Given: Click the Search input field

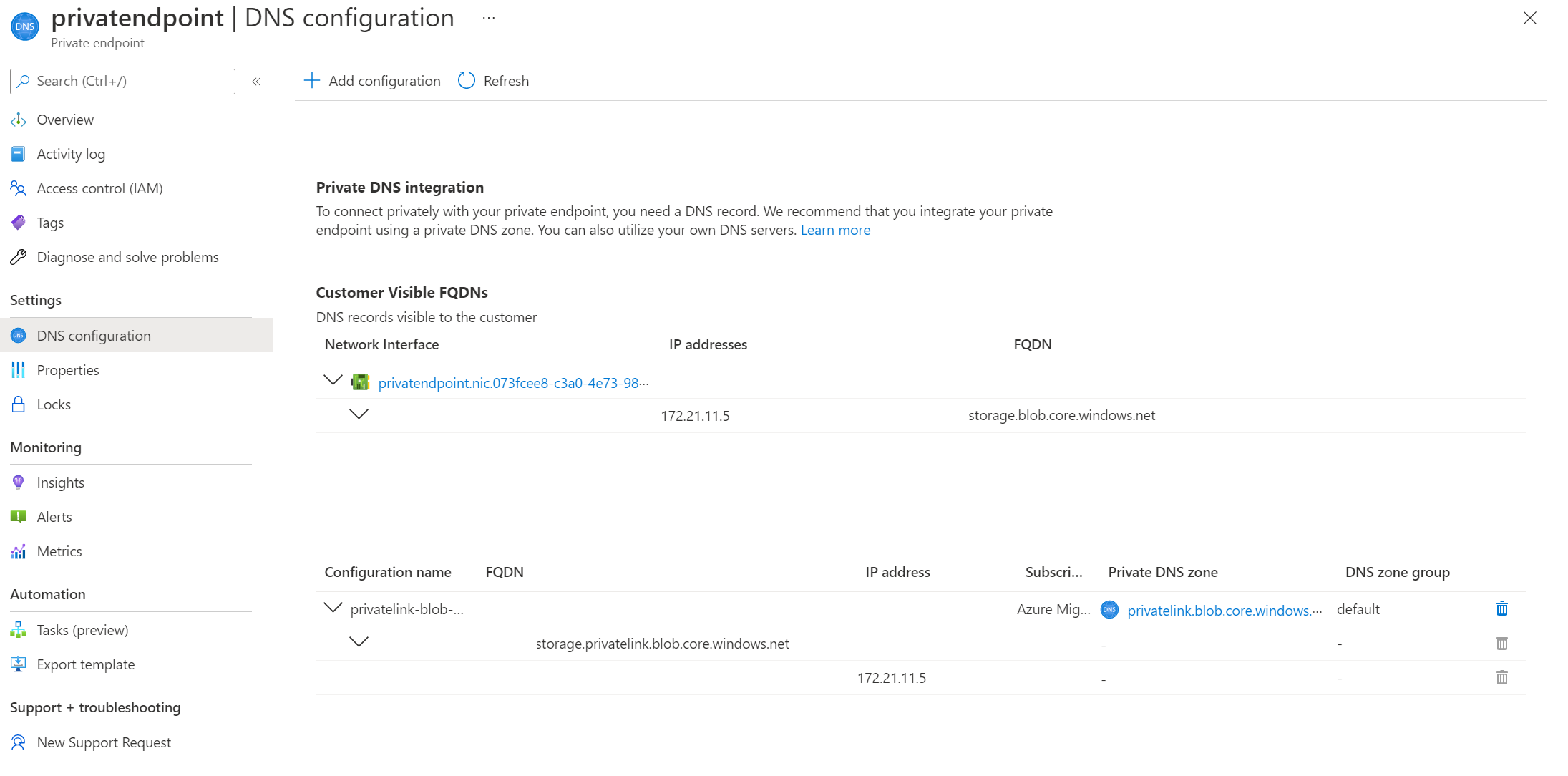Looking at the screenshot, I should (x=122, y=81).
